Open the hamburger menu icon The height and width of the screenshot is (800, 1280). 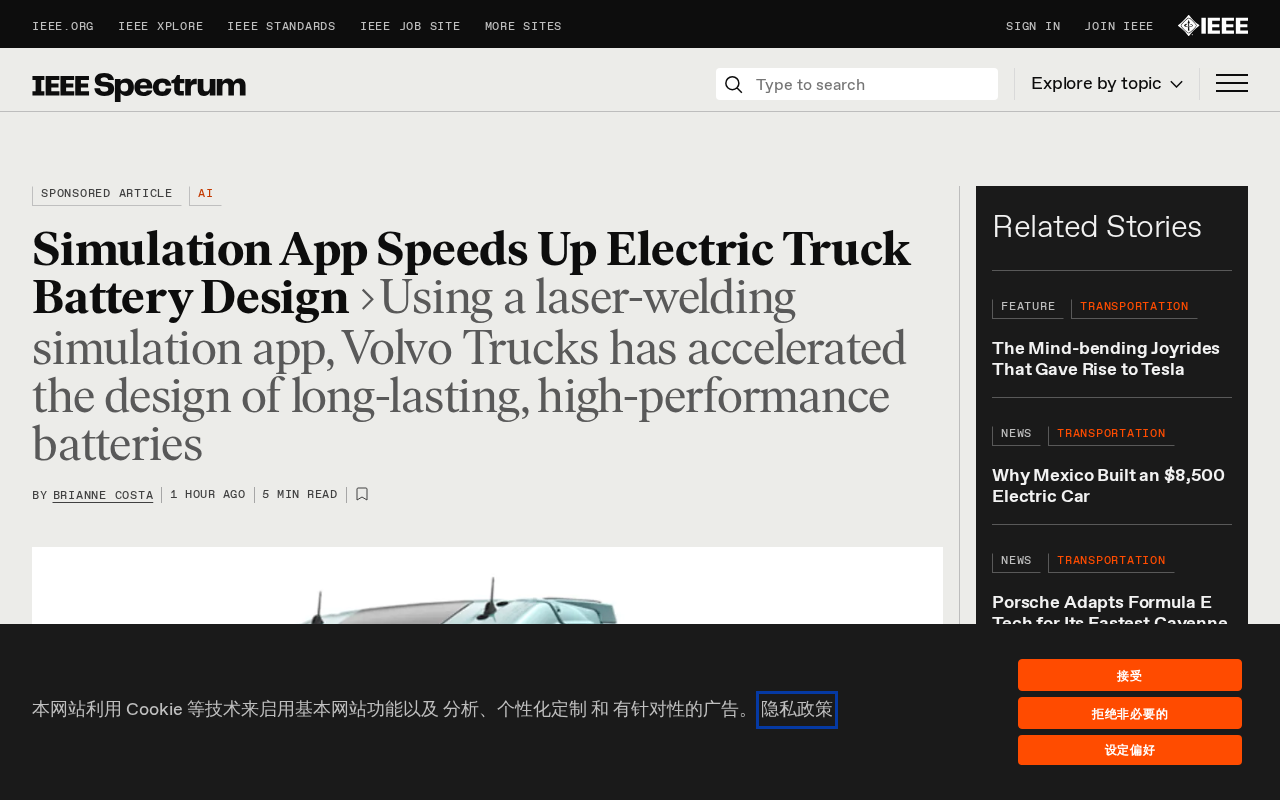tap(1231, 83)
